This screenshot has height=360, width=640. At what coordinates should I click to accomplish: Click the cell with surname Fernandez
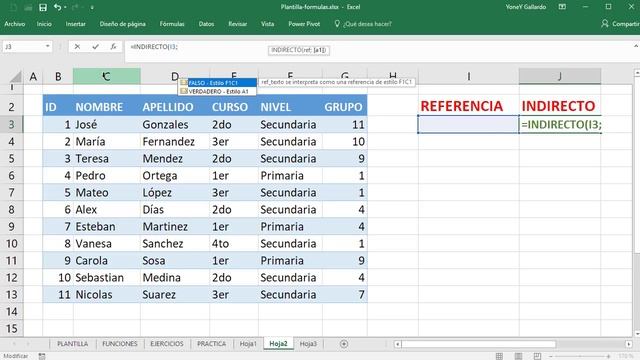pos(175,142)
